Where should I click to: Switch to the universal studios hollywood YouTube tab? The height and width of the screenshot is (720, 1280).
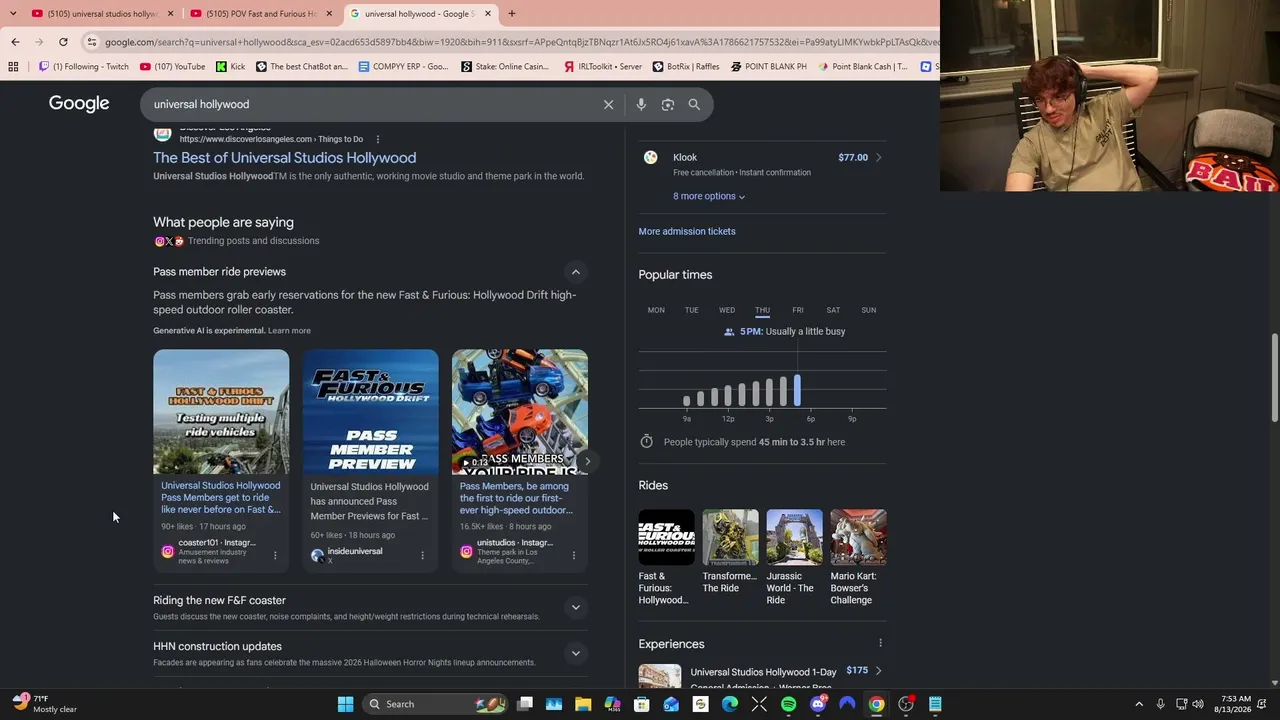(100, 14)
